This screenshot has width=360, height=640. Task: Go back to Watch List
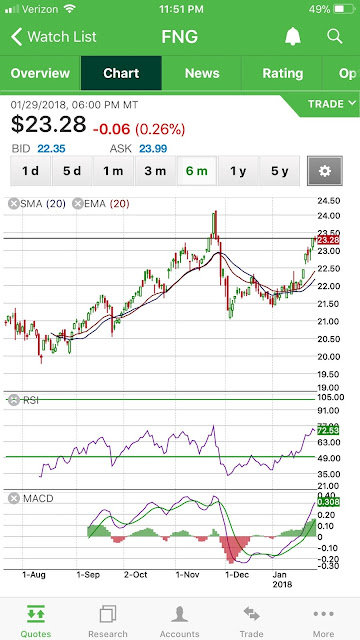(x=53, y=37)
